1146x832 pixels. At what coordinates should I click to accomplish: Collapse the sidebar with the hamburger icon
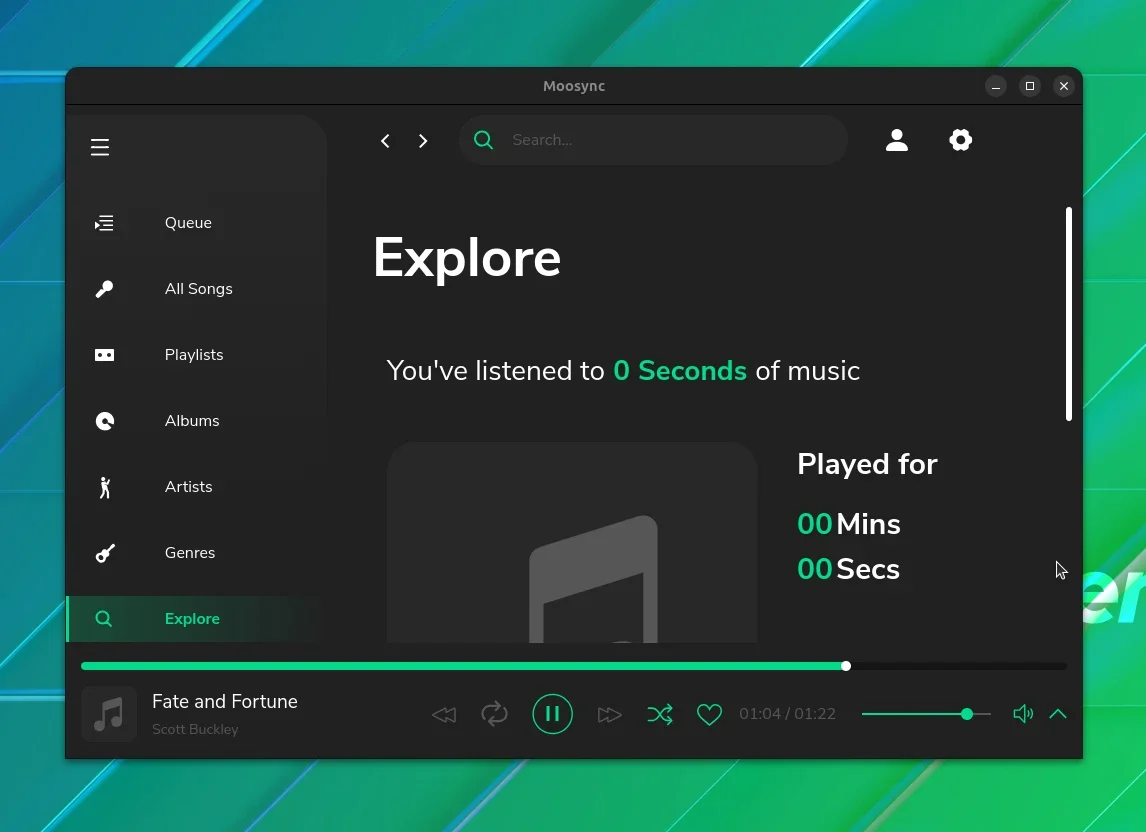100,147
